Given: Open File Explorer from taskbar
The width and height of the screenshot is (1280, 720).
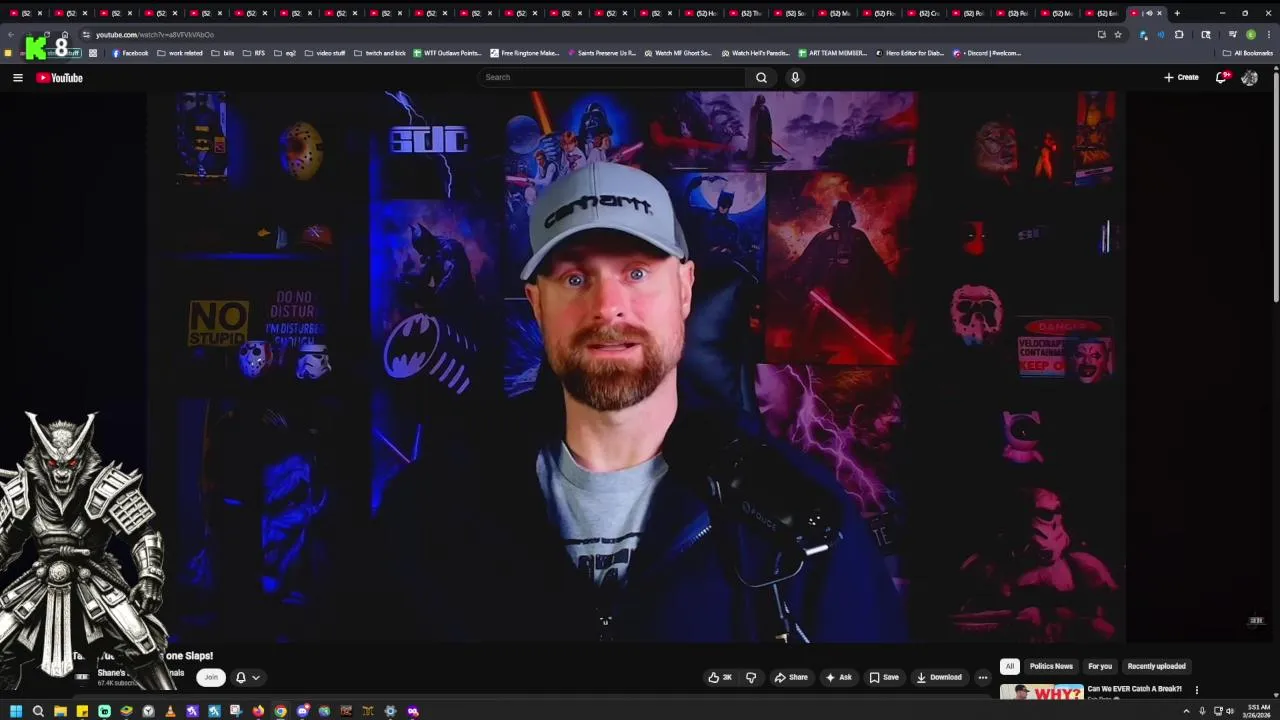Looking at the screenshot, I should click(60, 711).
